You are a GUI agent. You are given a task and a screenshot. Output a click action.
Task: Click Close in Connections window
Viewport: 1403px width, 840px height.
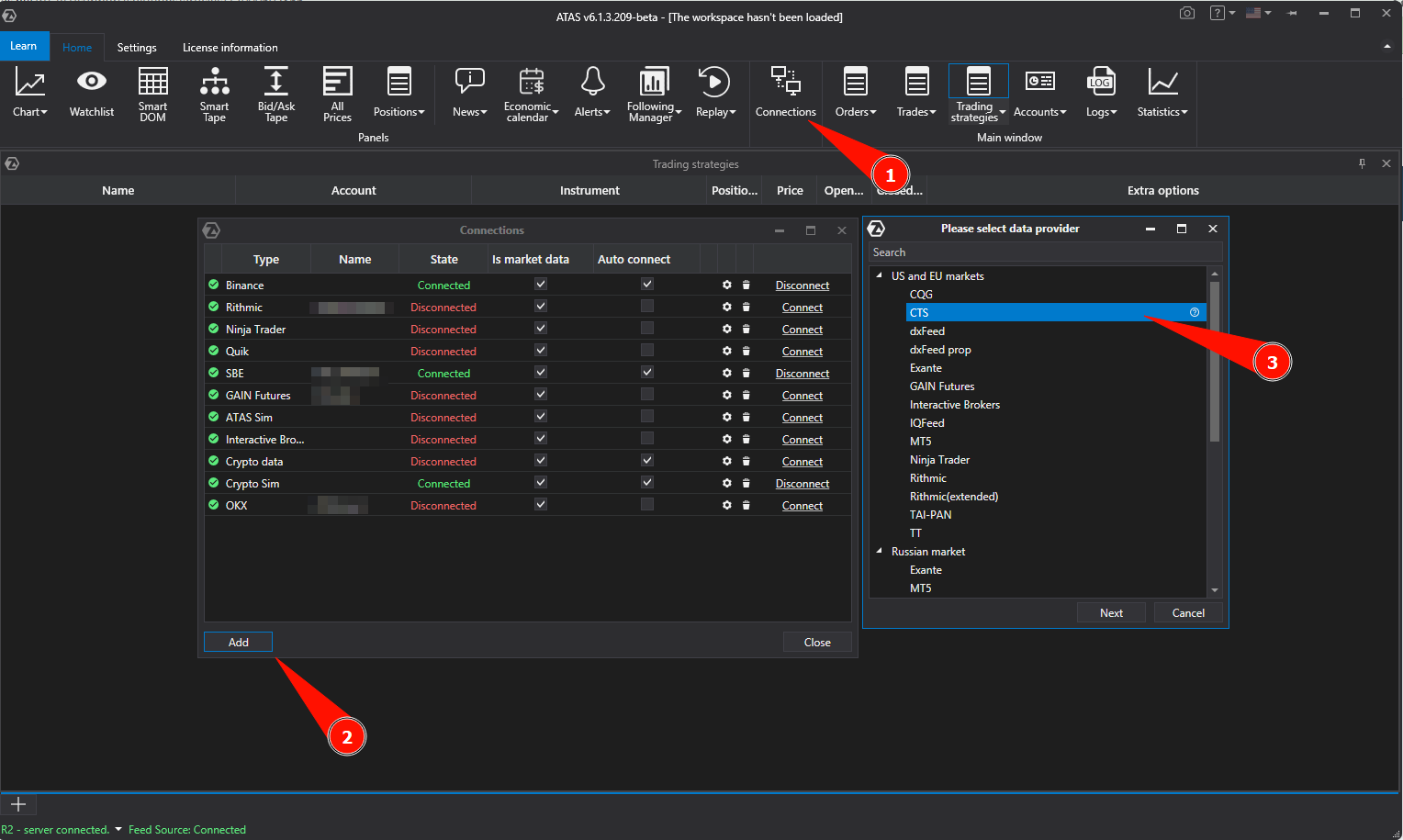click(x=817, y=642)
